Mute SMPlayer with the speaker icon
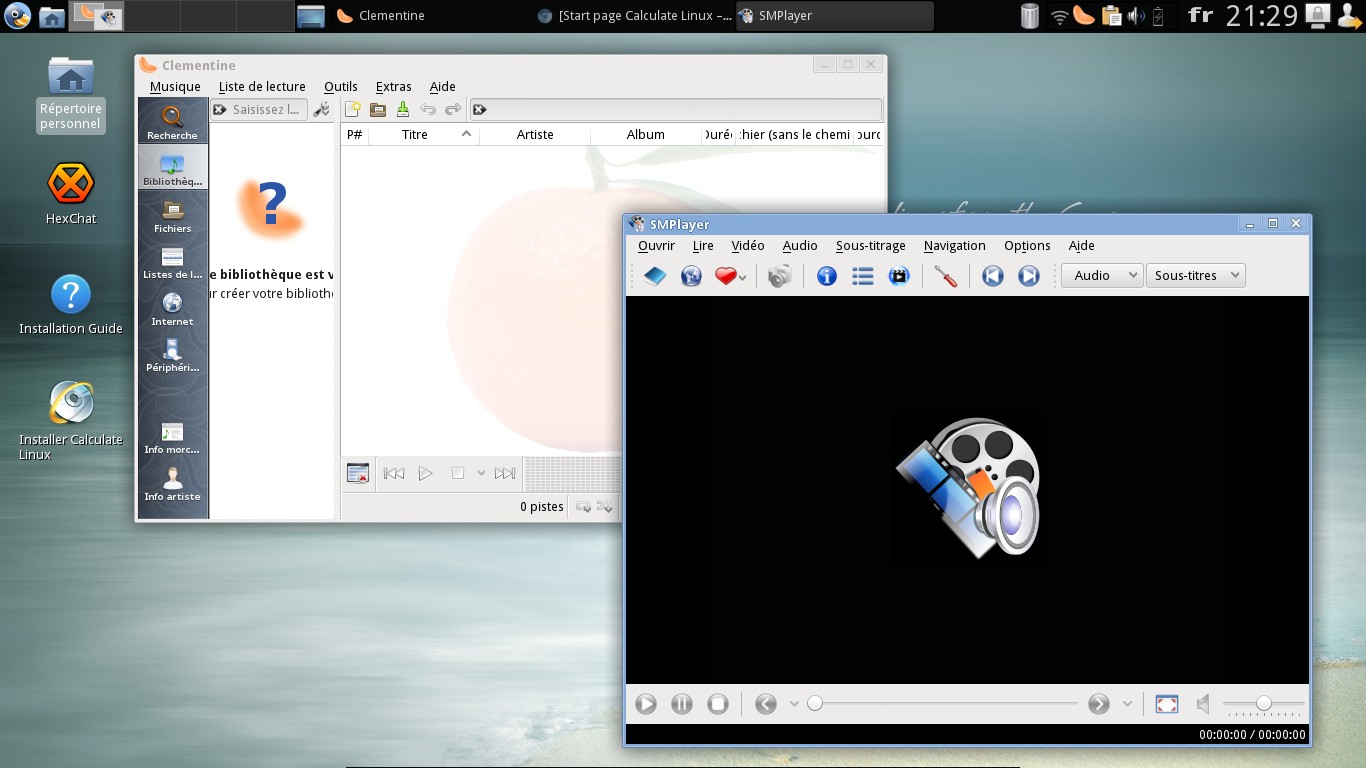This screenshot has width=1366, height=768. [x=1203, y=704]
